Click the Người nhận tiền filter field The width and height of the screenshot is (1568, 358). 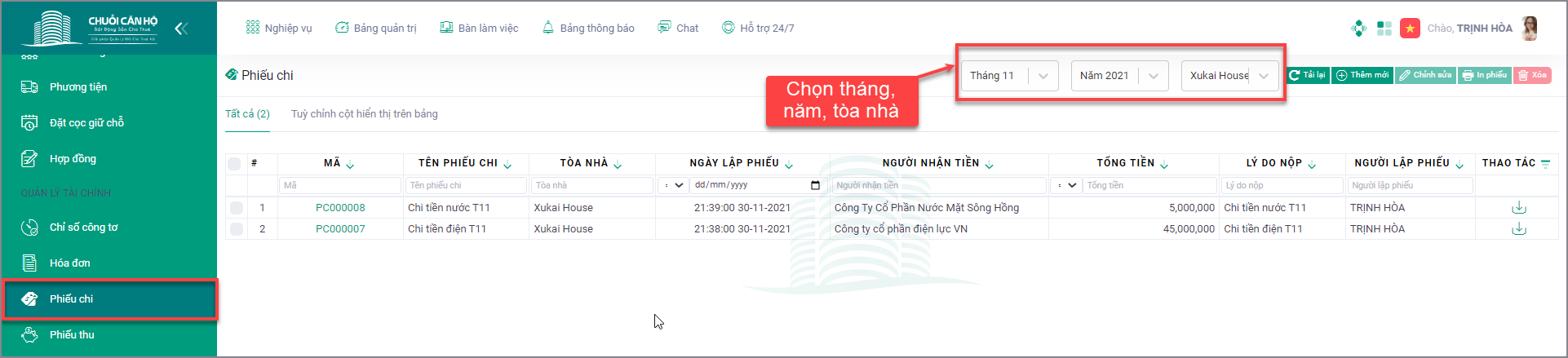(x=938, y=186)
